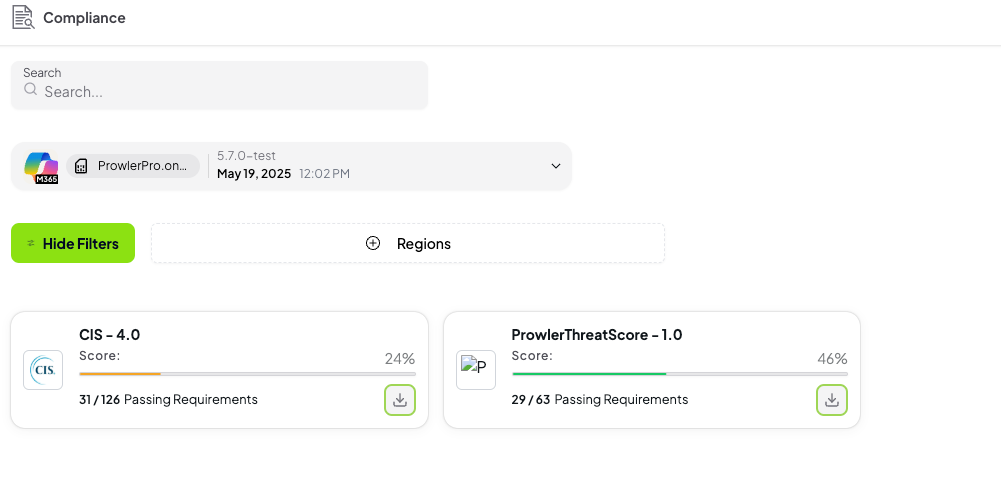Viewport: 1001px width, 487px height.
Task: Click the M365 provider logo
Action: tap(41, 167)
